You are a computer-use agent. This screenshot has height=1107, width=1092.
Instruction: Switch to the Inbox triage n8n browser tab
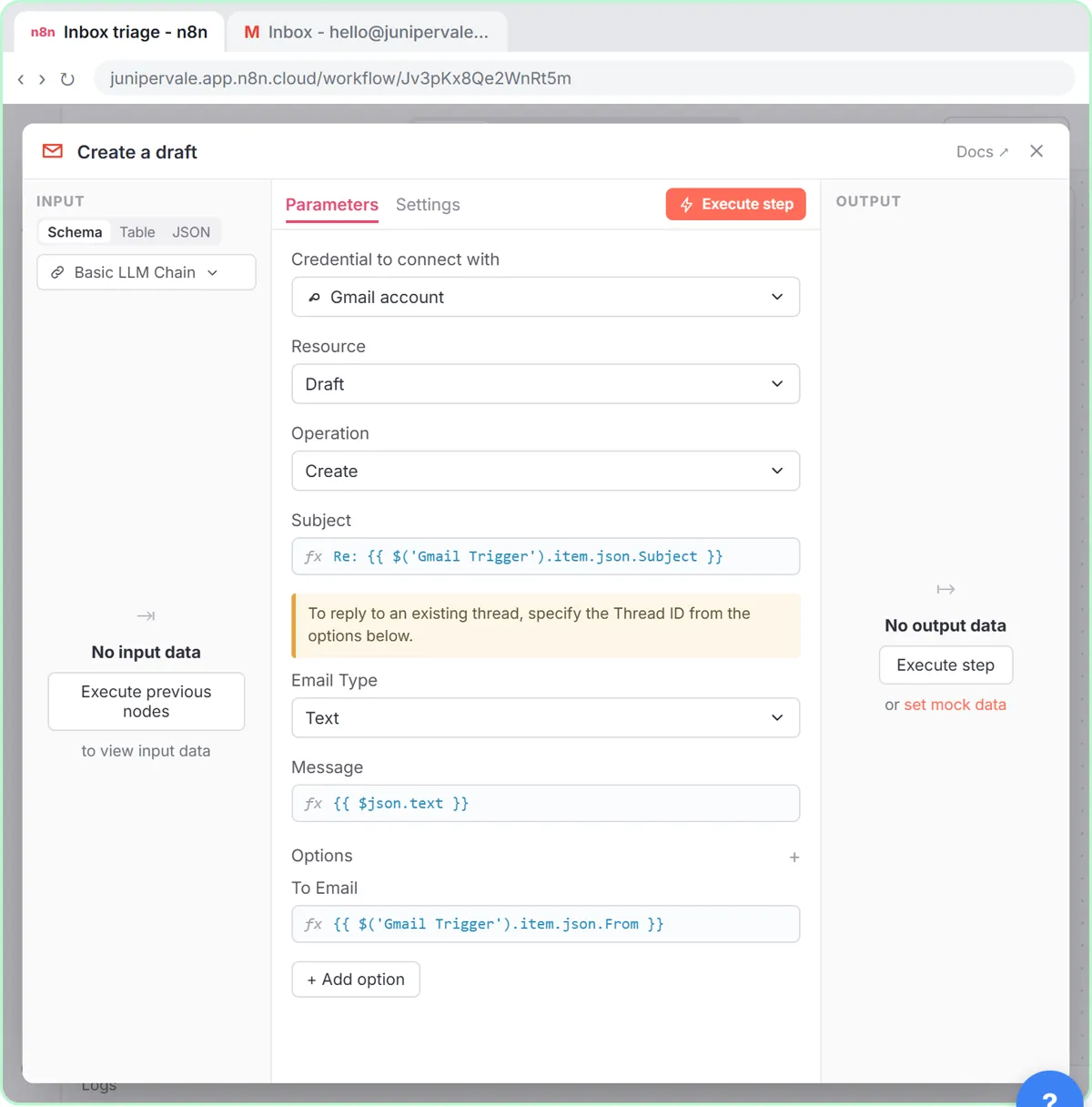tap(119, 32)
